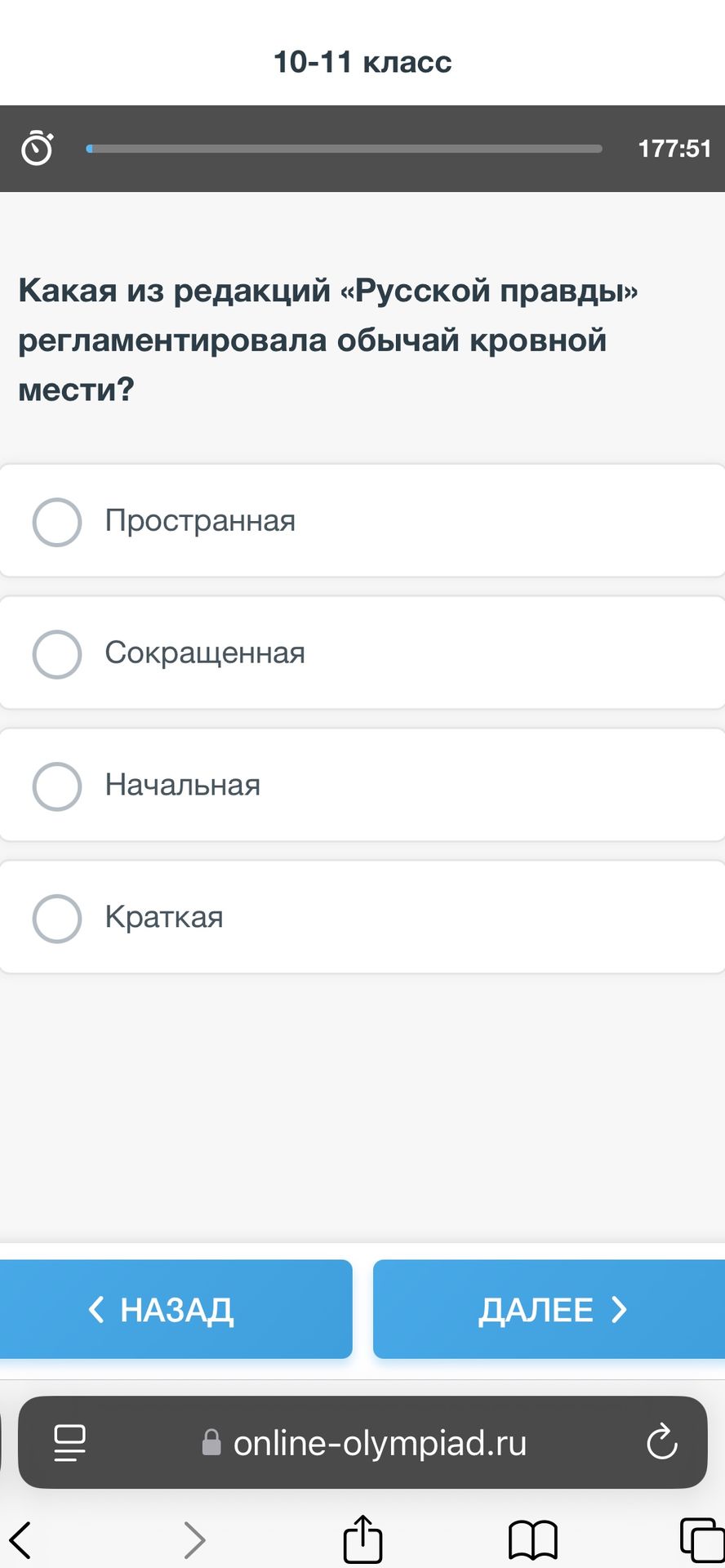Screen dimensions: 725x1568
Task: Go back with Safari's back arrow
Action: pyautogui.click(x=20, y=1540)
